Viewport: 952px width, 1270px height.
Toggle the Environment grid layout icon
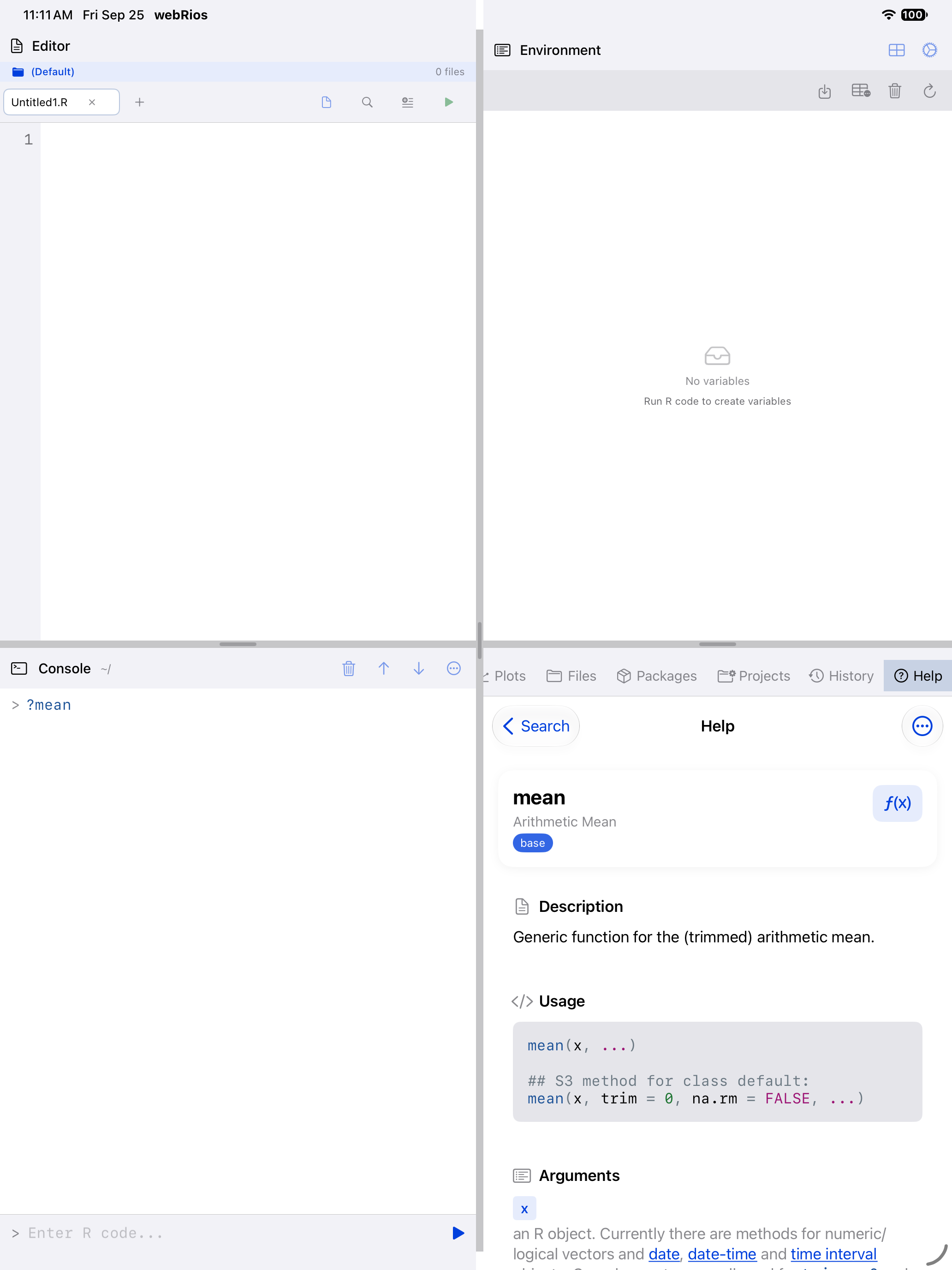tap(896, 50)
